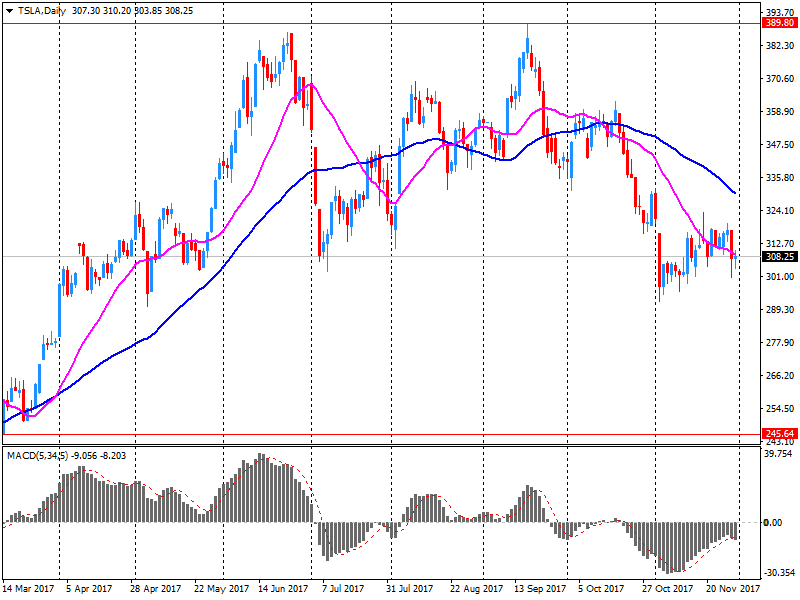
Task: Select the 14 Jun 2017 date label
Action: (x=284, y=590)
